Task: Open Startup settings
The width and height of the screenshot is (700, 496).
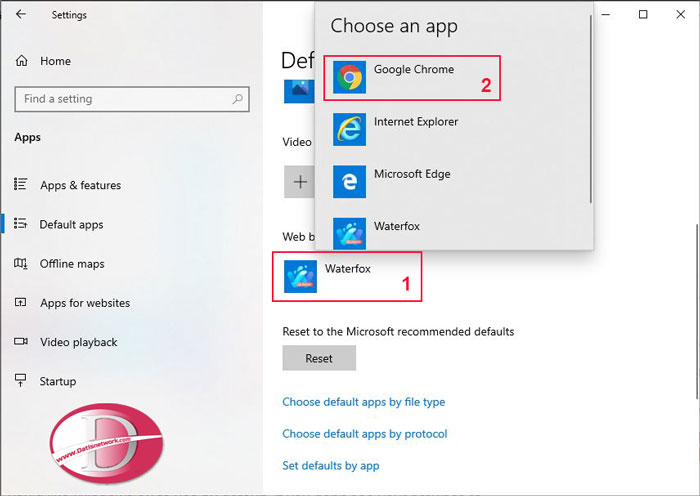Action: coord(58,381)
